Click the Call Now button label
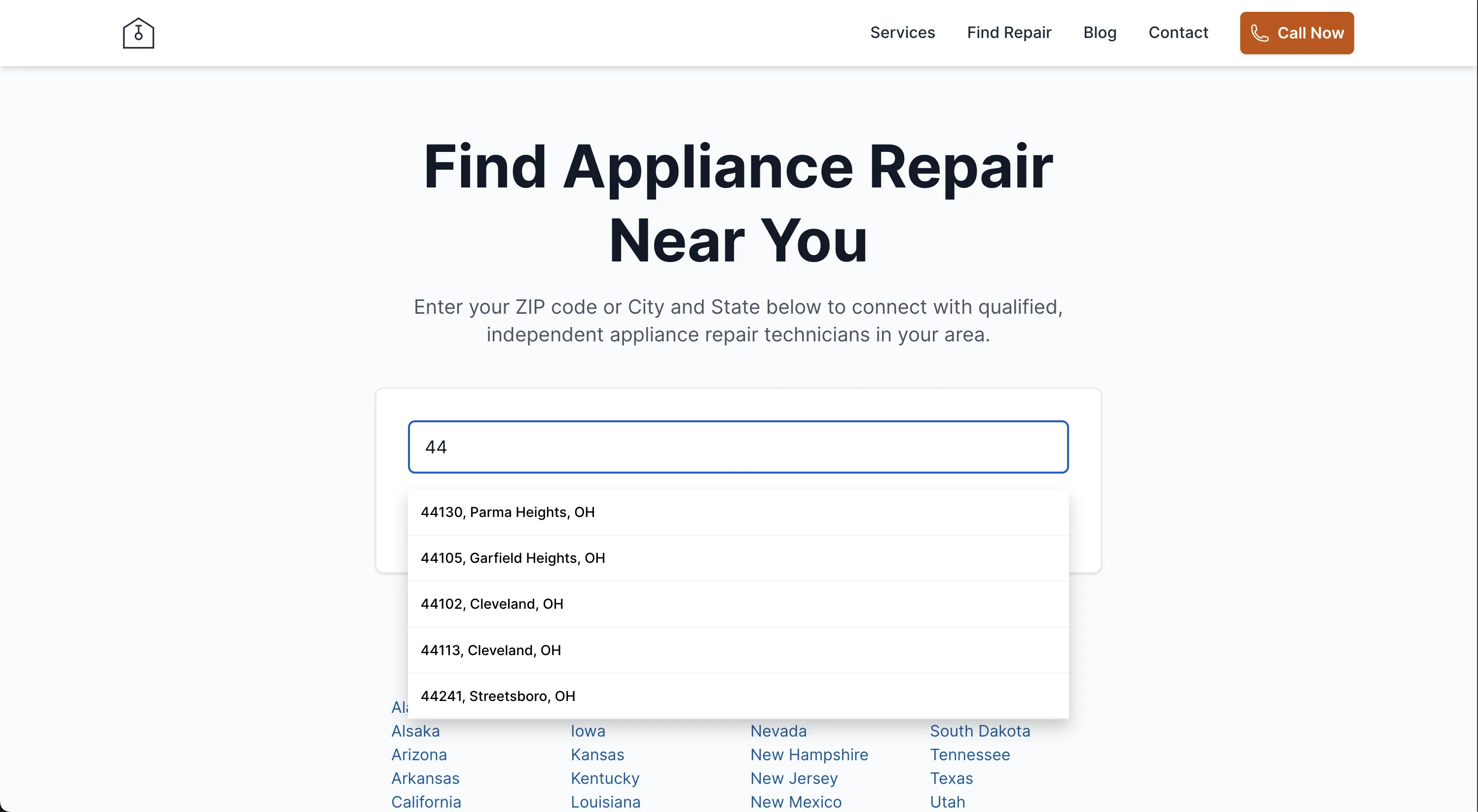The image size is (1478, 812). pos(1310,33)
